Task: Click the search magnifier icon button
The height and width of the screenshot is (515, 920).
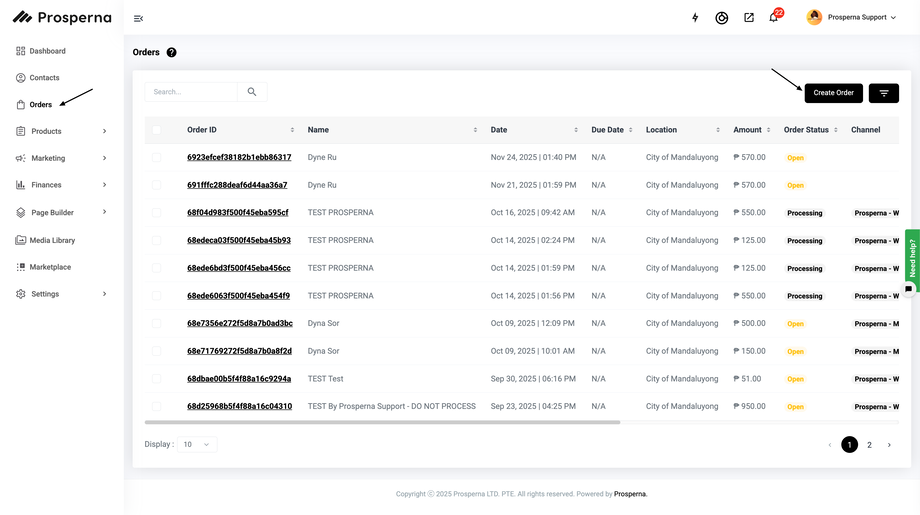Action: coord(252,92)
